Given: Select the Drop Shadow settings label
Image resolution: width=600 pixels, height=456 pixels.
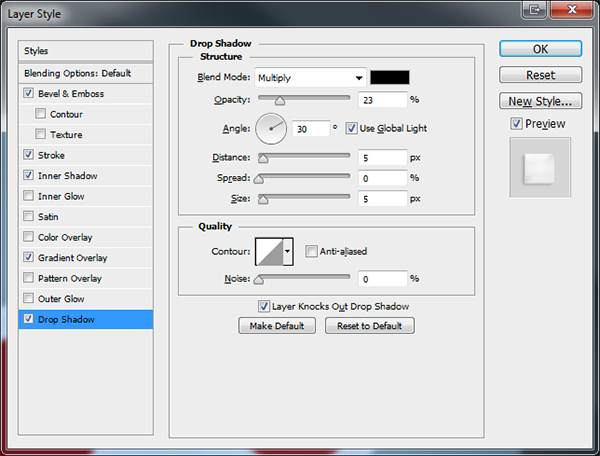Looking at the screenshot, I should (x=66, y=319).
